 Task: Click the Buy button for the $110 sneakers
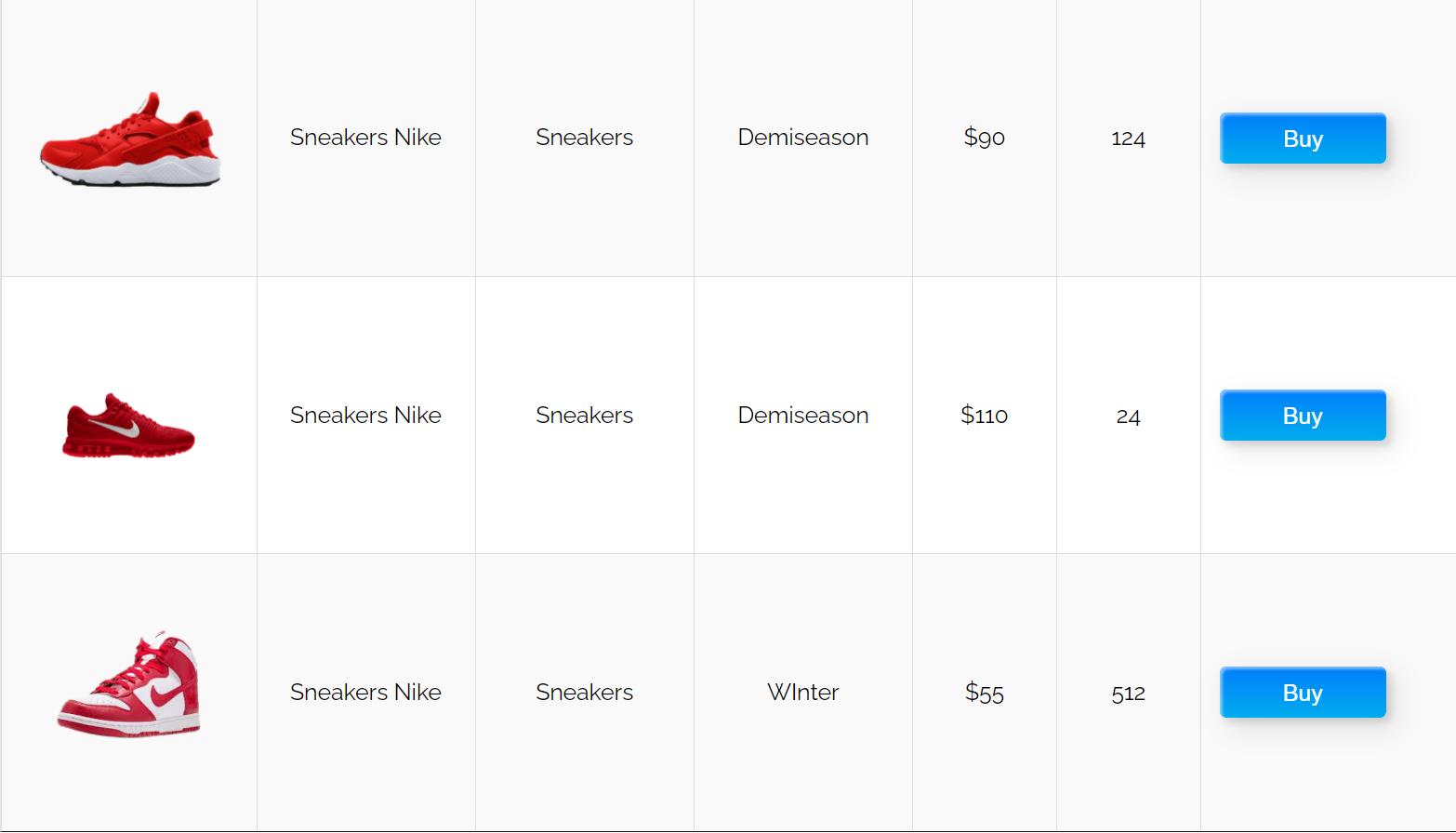coord(1303,416)
